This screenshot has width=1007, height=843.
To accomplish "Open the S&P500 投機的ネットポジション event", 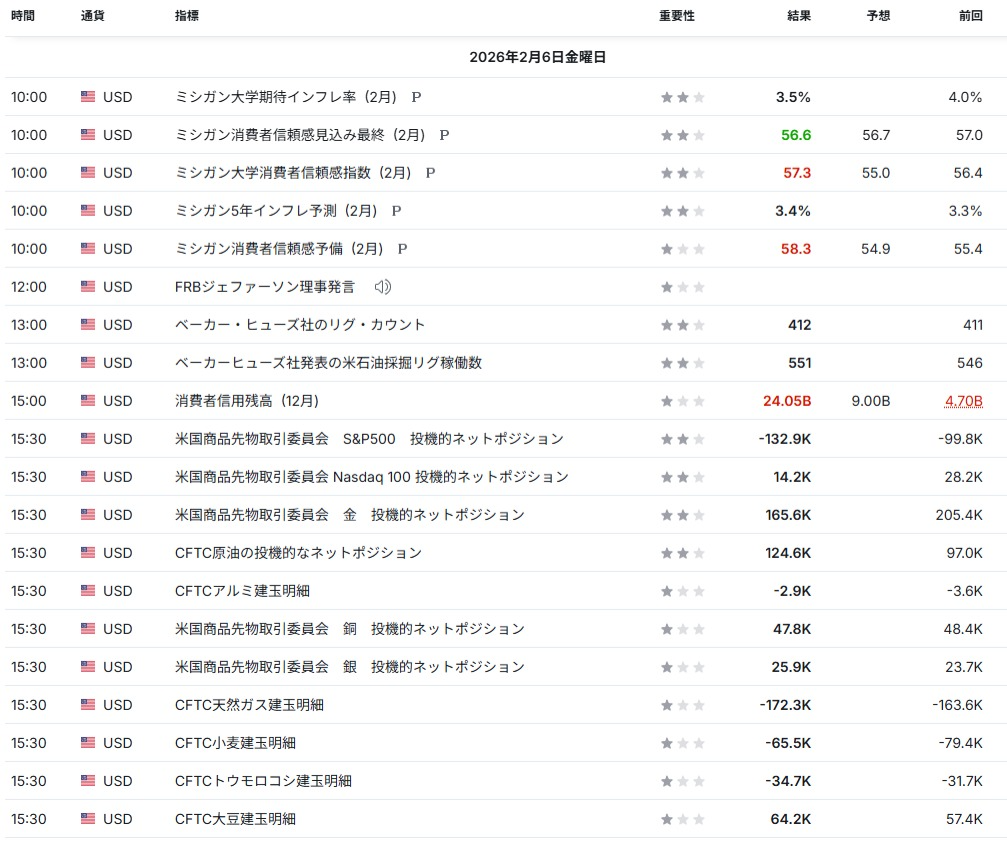I will 369,439.
